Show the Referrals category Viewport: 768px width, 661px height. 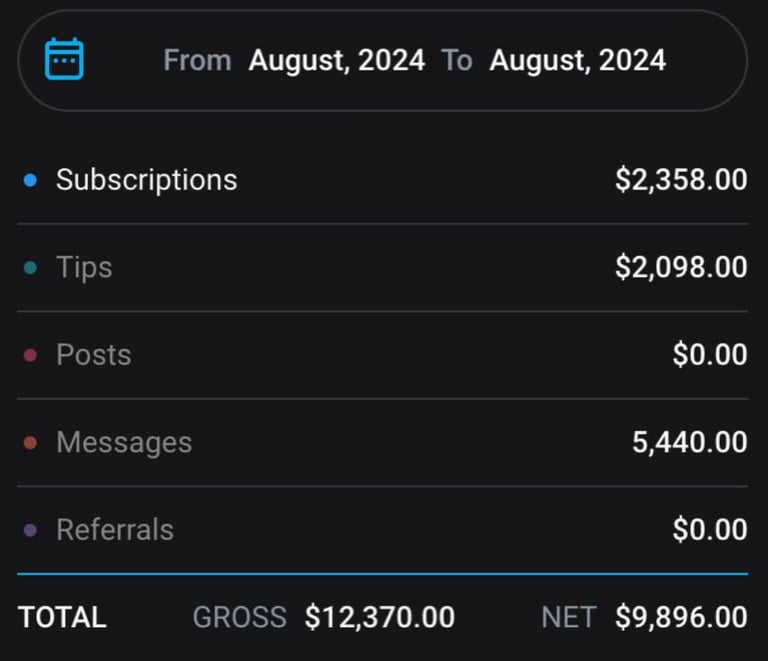[383, 530]
